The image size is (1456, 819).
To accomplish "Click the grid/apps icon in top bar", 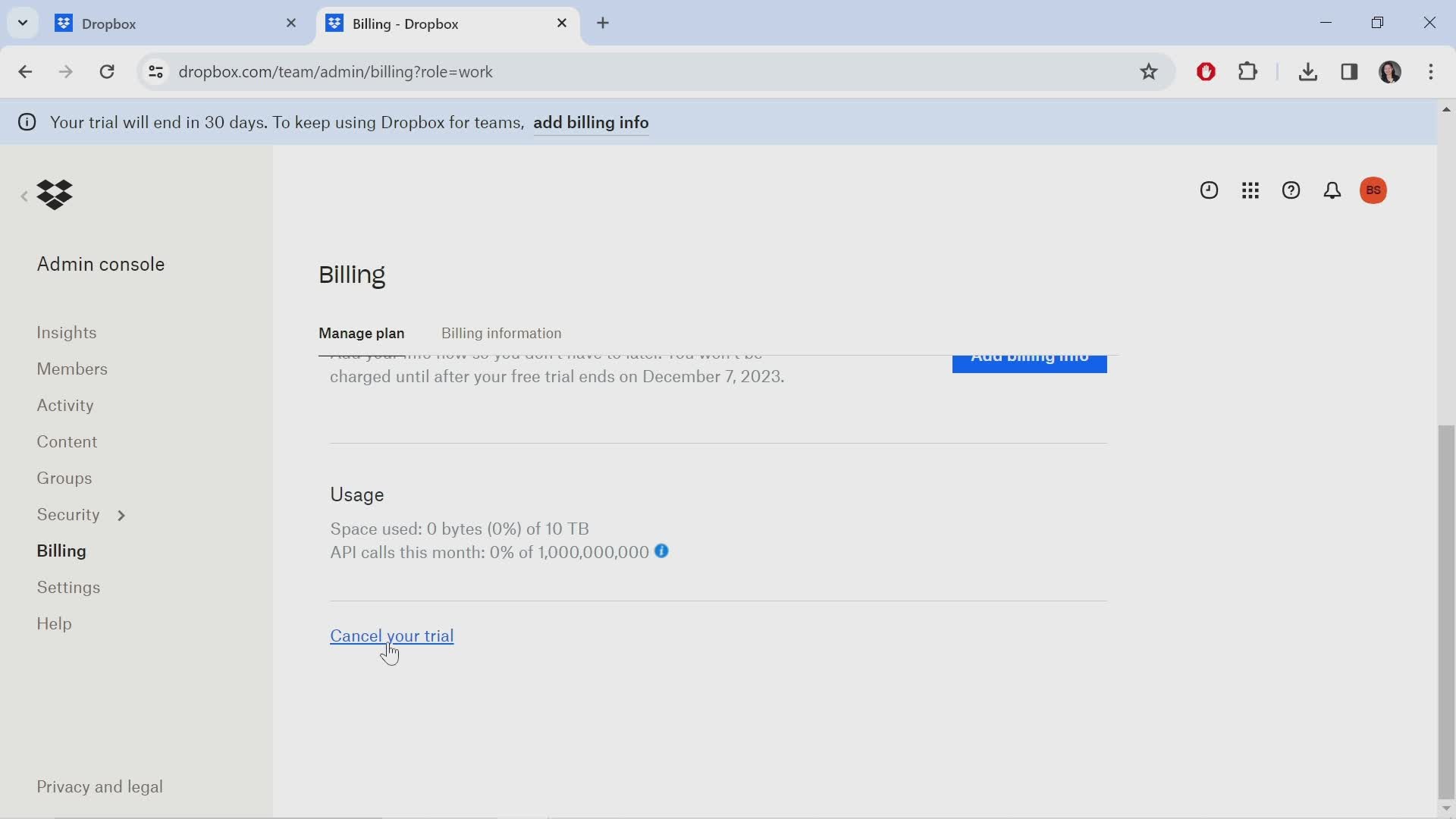I will 1250,190.
